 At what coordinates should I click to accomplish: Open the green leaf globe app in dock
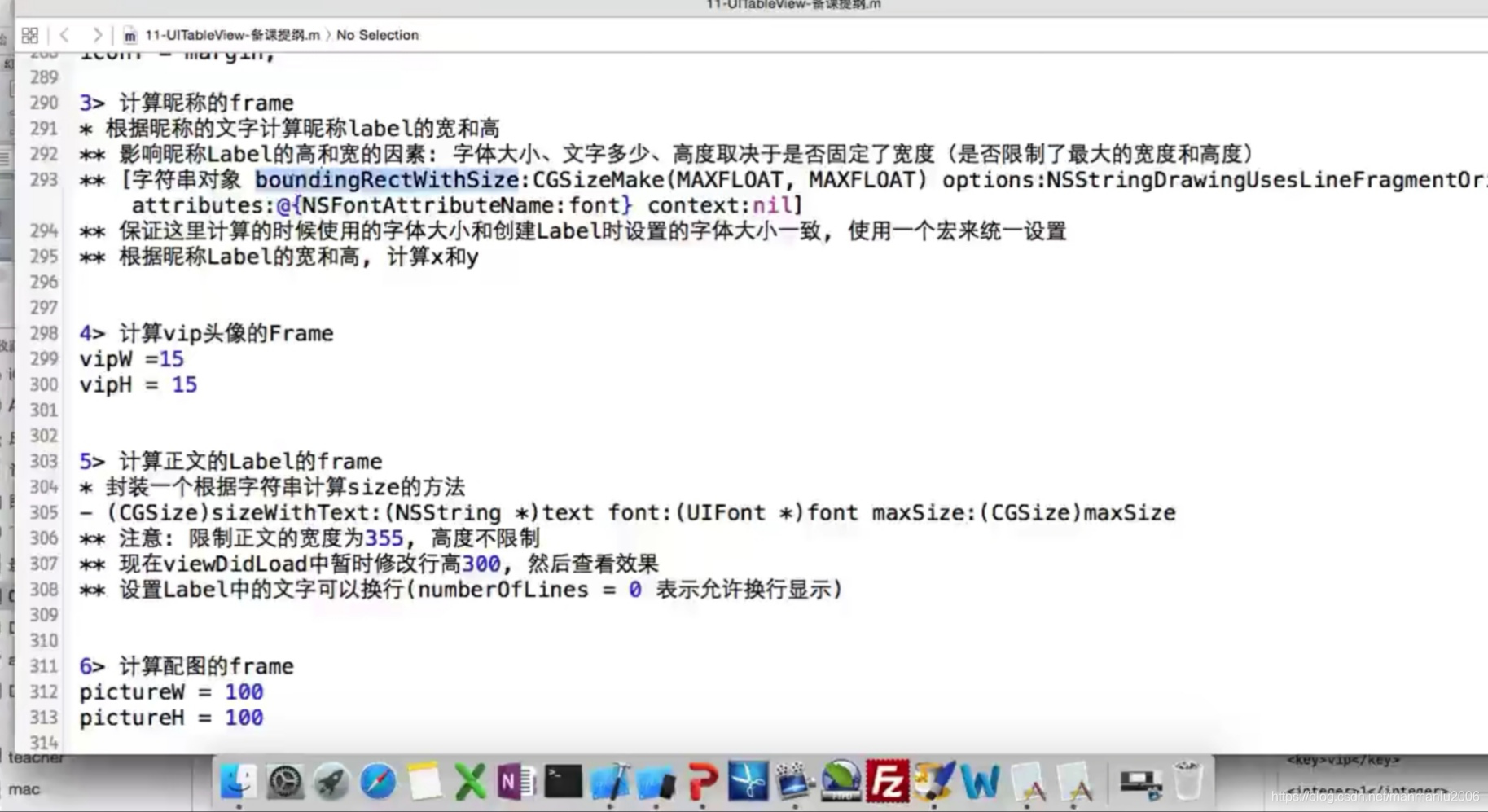coord(841,782)
